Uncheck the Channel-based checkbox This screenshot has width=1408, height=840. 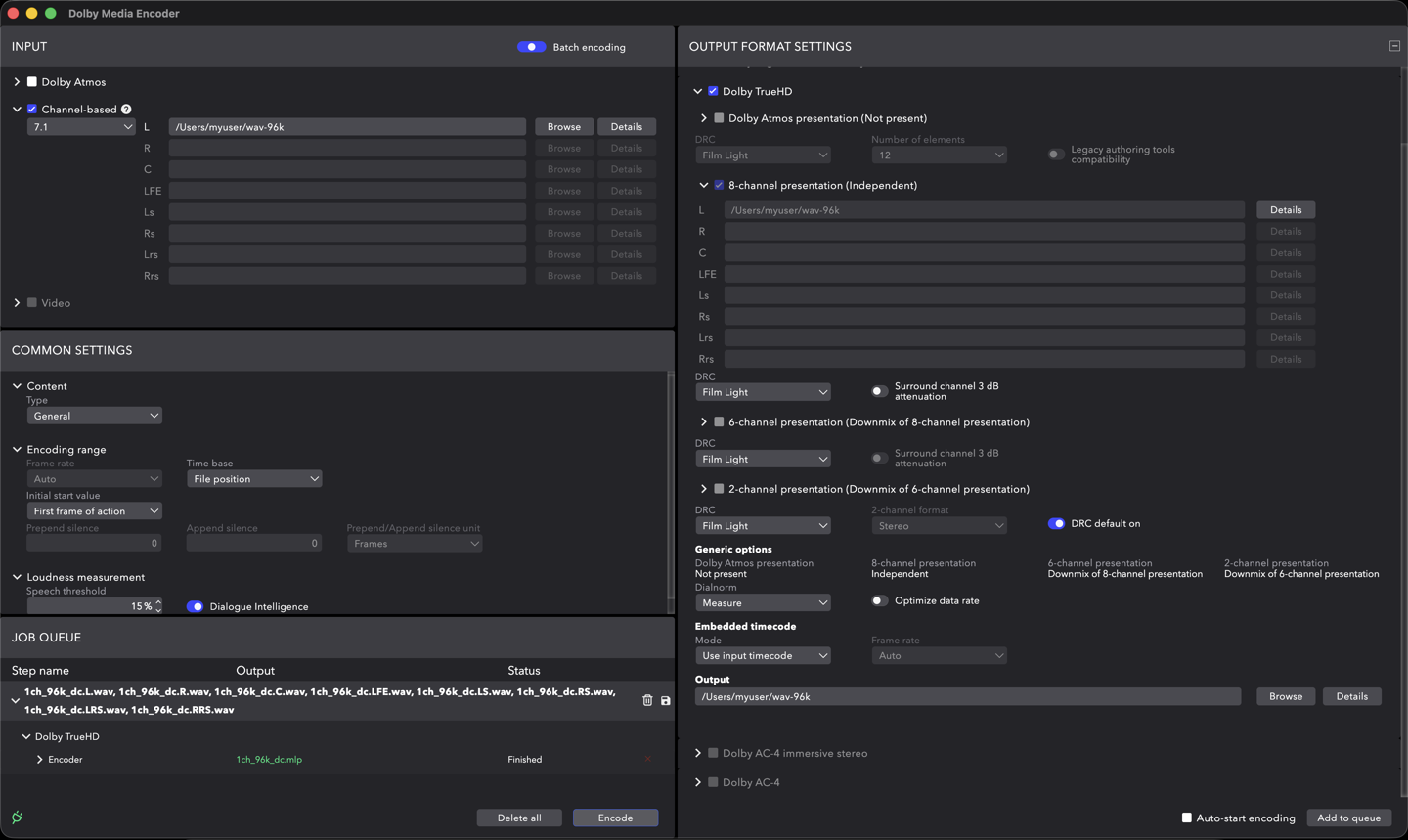[x=32, y=110]
